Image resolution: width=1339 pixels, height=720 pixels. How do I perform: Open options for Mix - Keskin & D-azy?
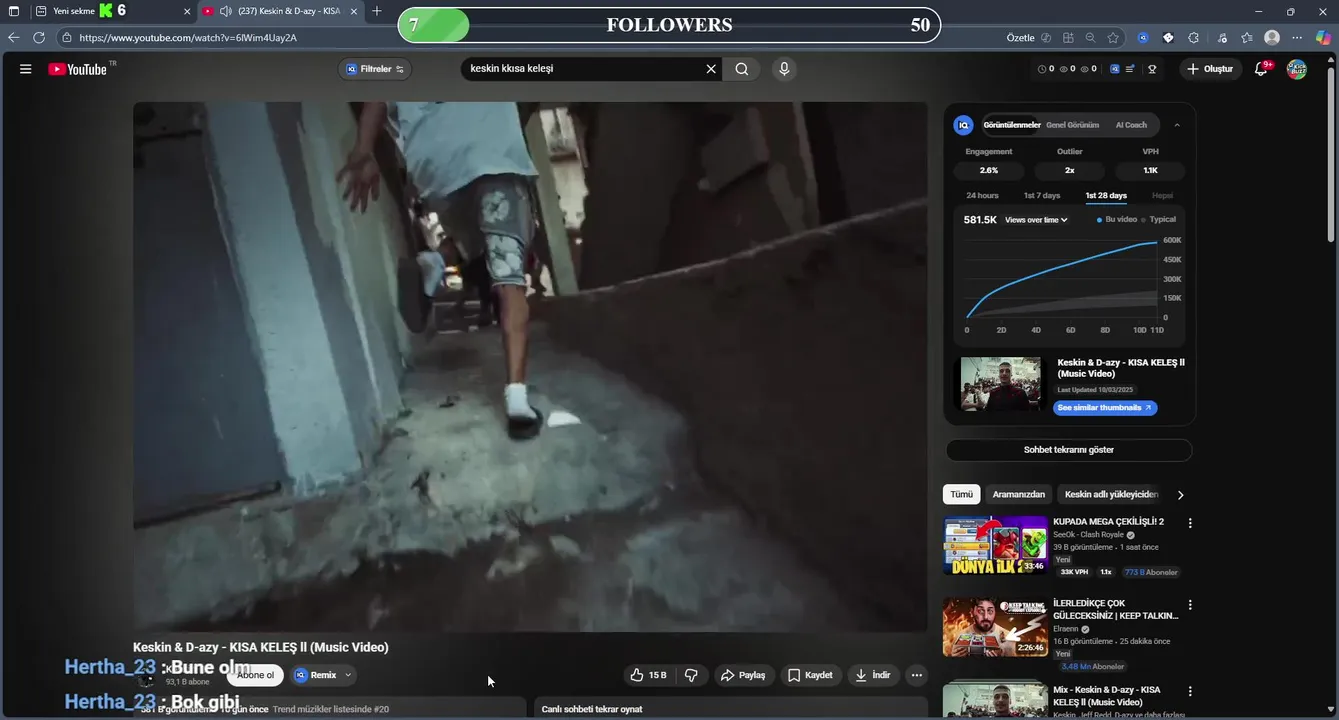[1189, 692]
